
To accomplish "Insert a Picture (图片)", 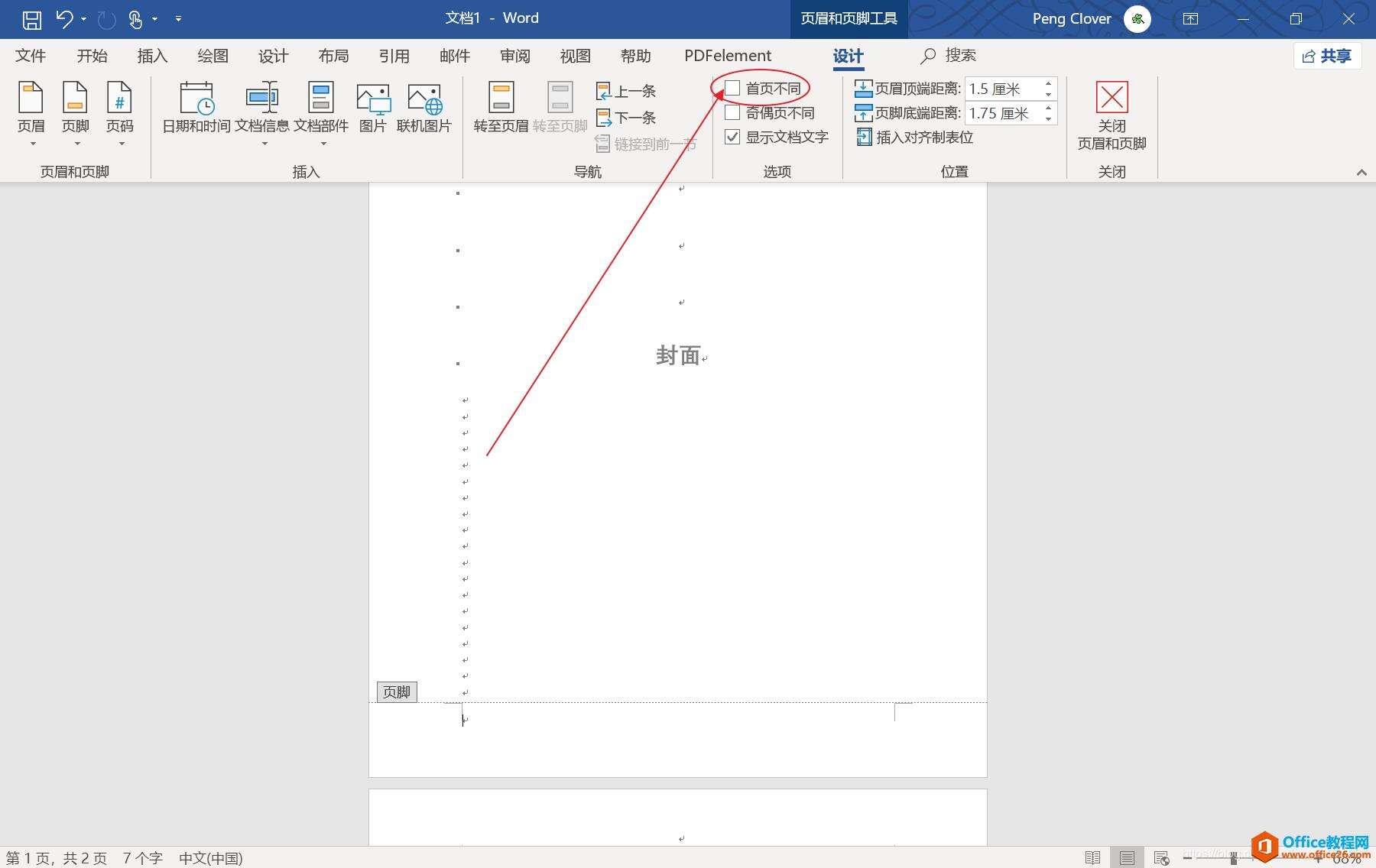I will [373, 108].
